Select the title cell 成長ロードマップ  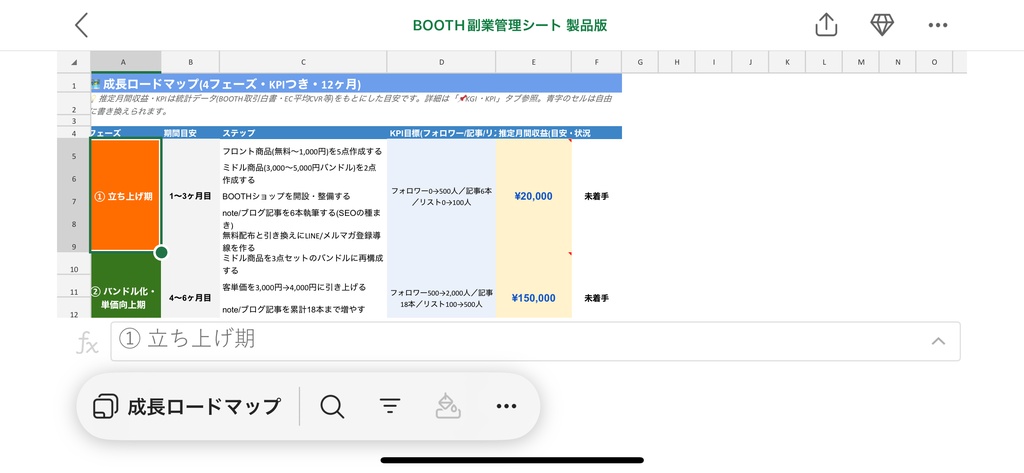click(356, 84)
